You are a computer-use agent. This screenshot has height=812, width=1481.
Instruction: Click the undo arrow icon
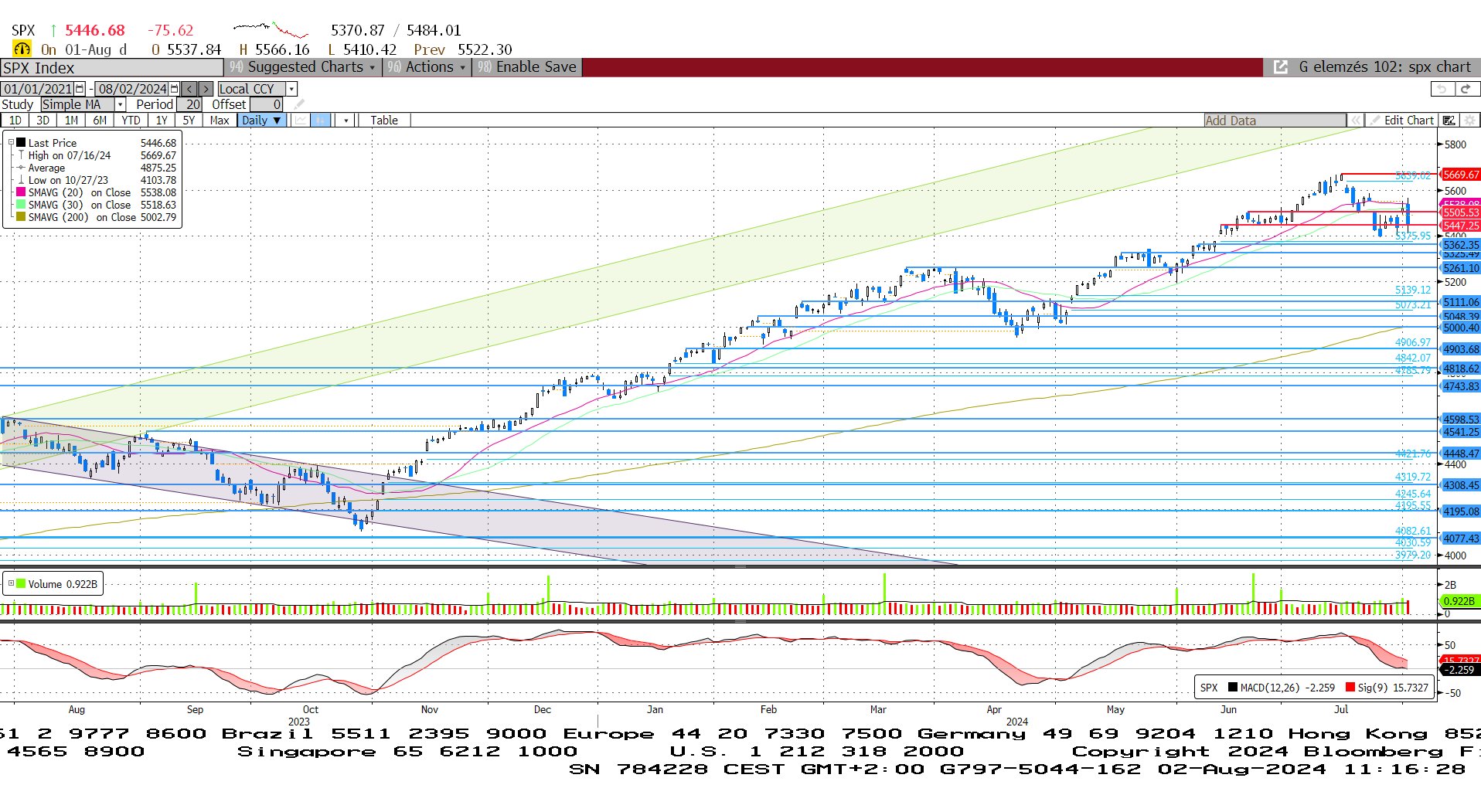click(x=1442, y=89)
